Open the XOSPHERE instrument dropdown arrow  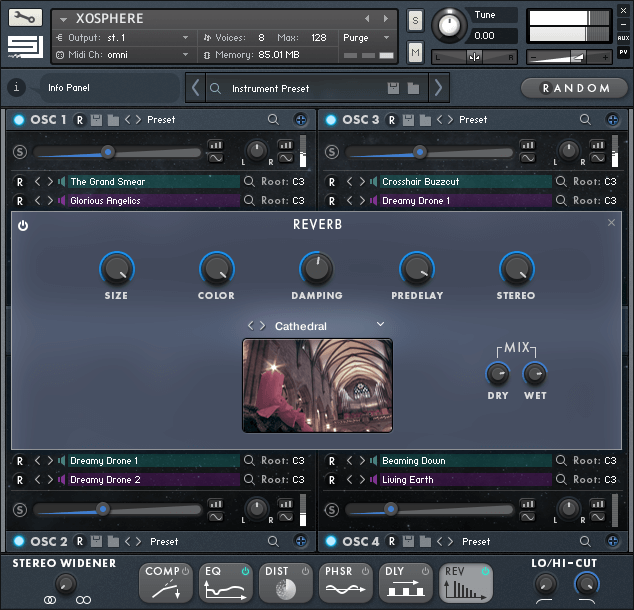click(63, 19)
